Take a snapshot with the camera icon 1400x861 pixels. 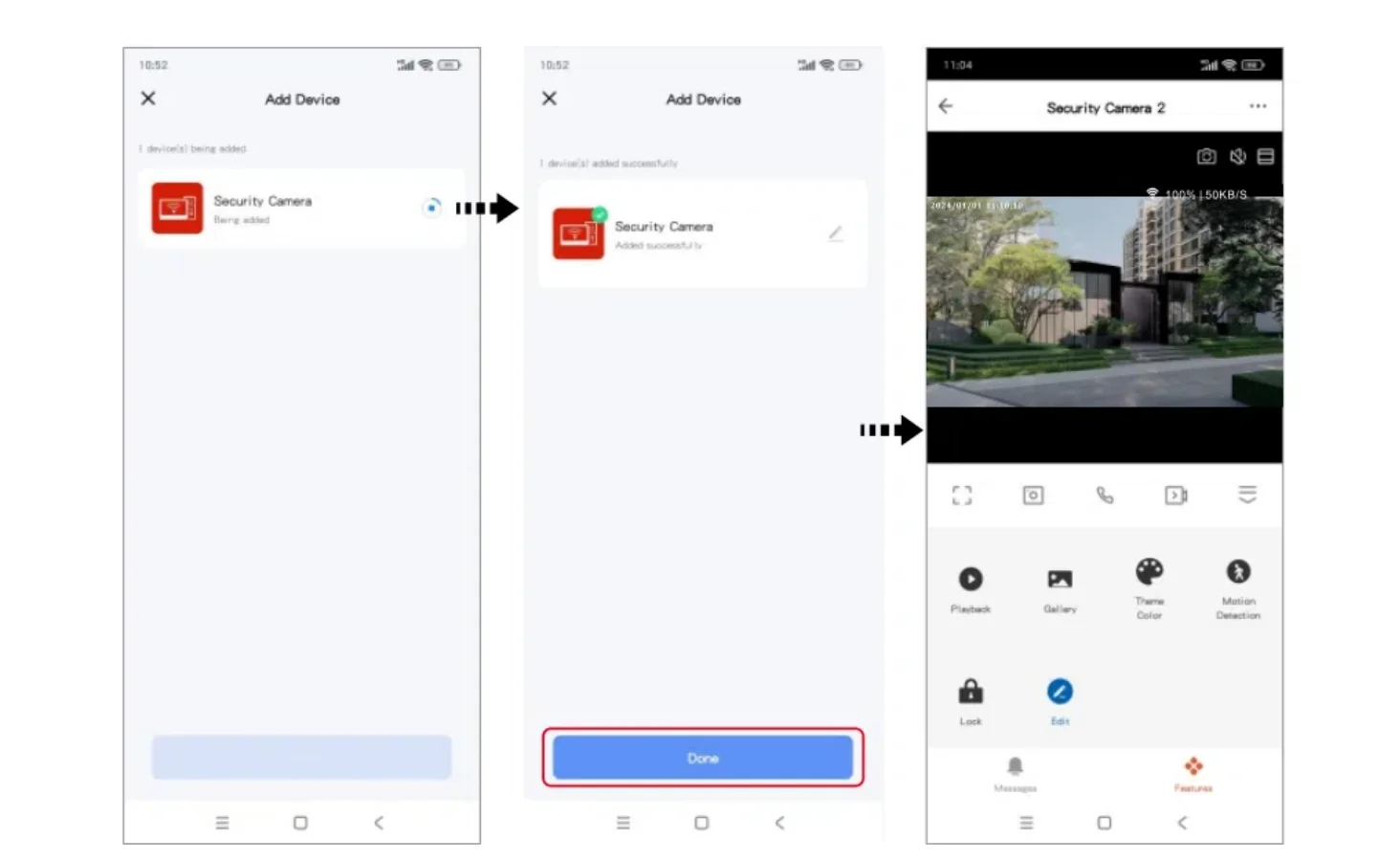(x=1207, y=156)
